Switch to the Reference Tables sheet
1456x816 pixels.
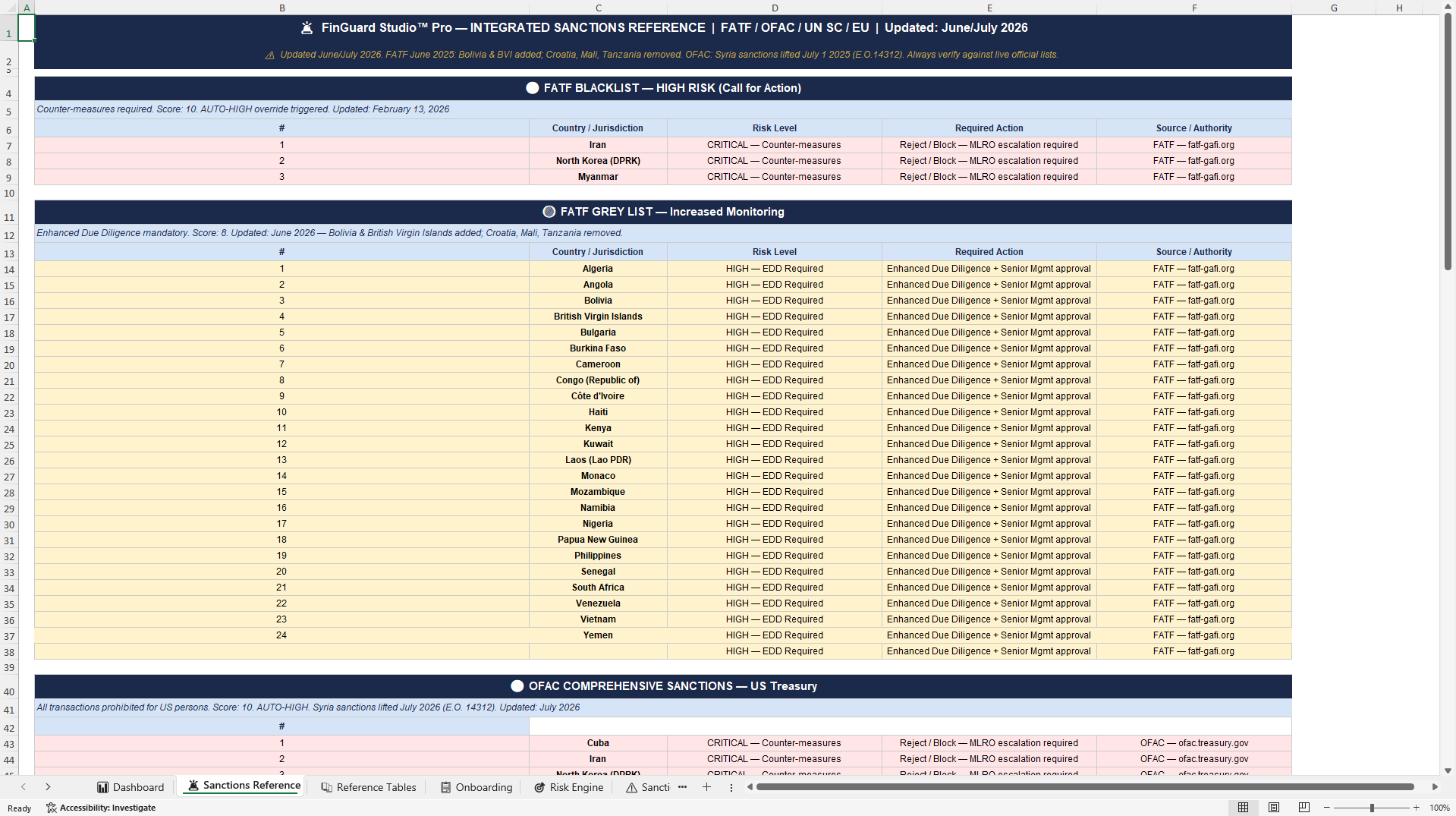[x=369, y=787]
